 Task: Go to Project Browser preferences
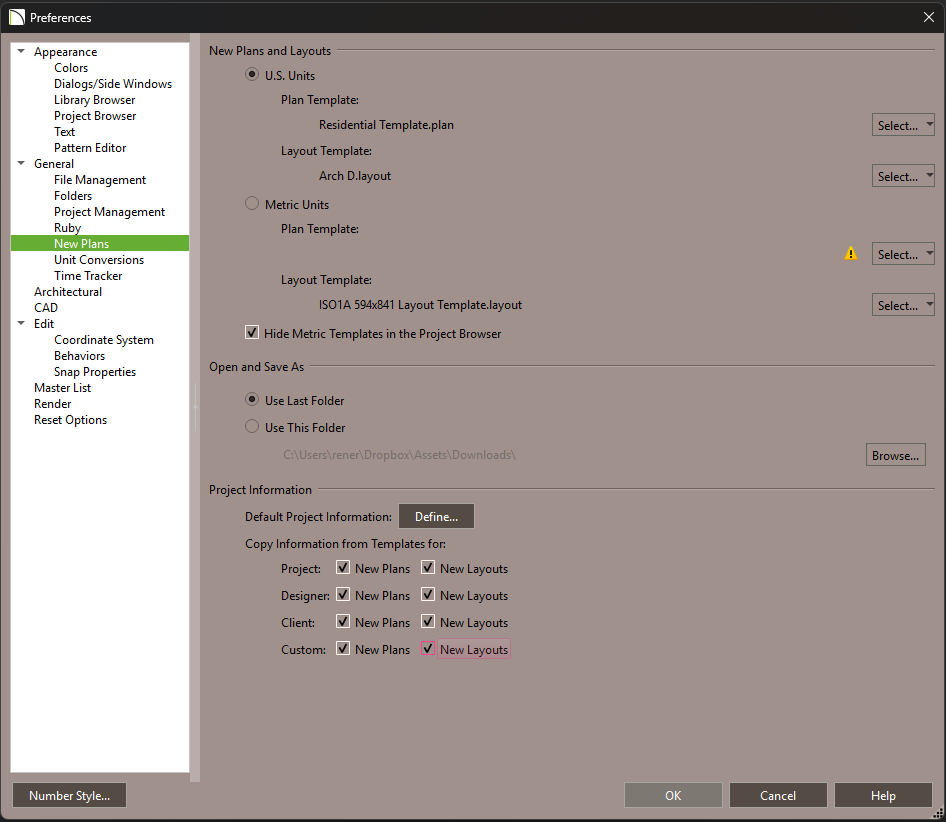[x=95, y=116]
